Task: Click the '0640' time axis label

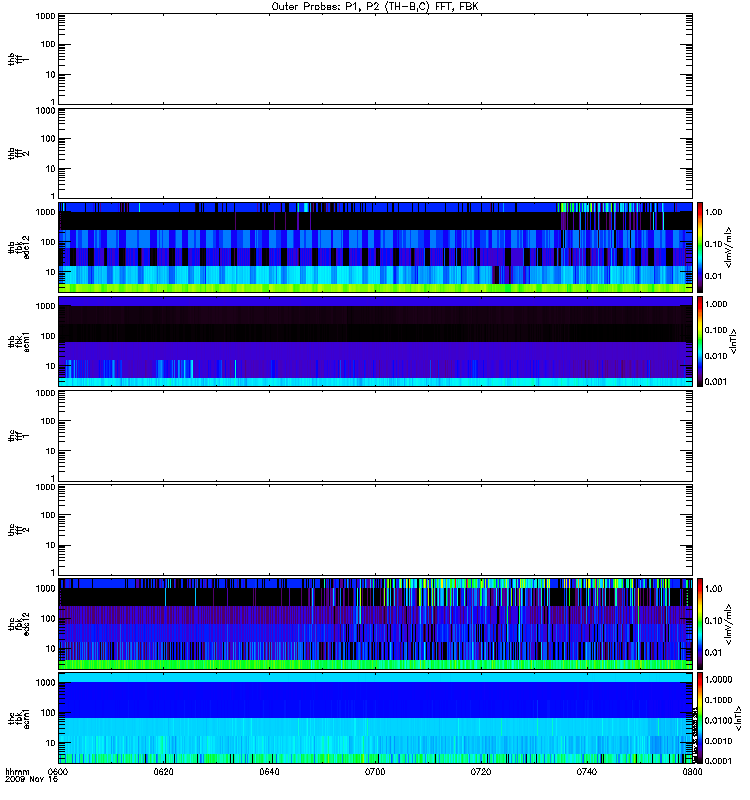Action: click(x=269, y=772)
